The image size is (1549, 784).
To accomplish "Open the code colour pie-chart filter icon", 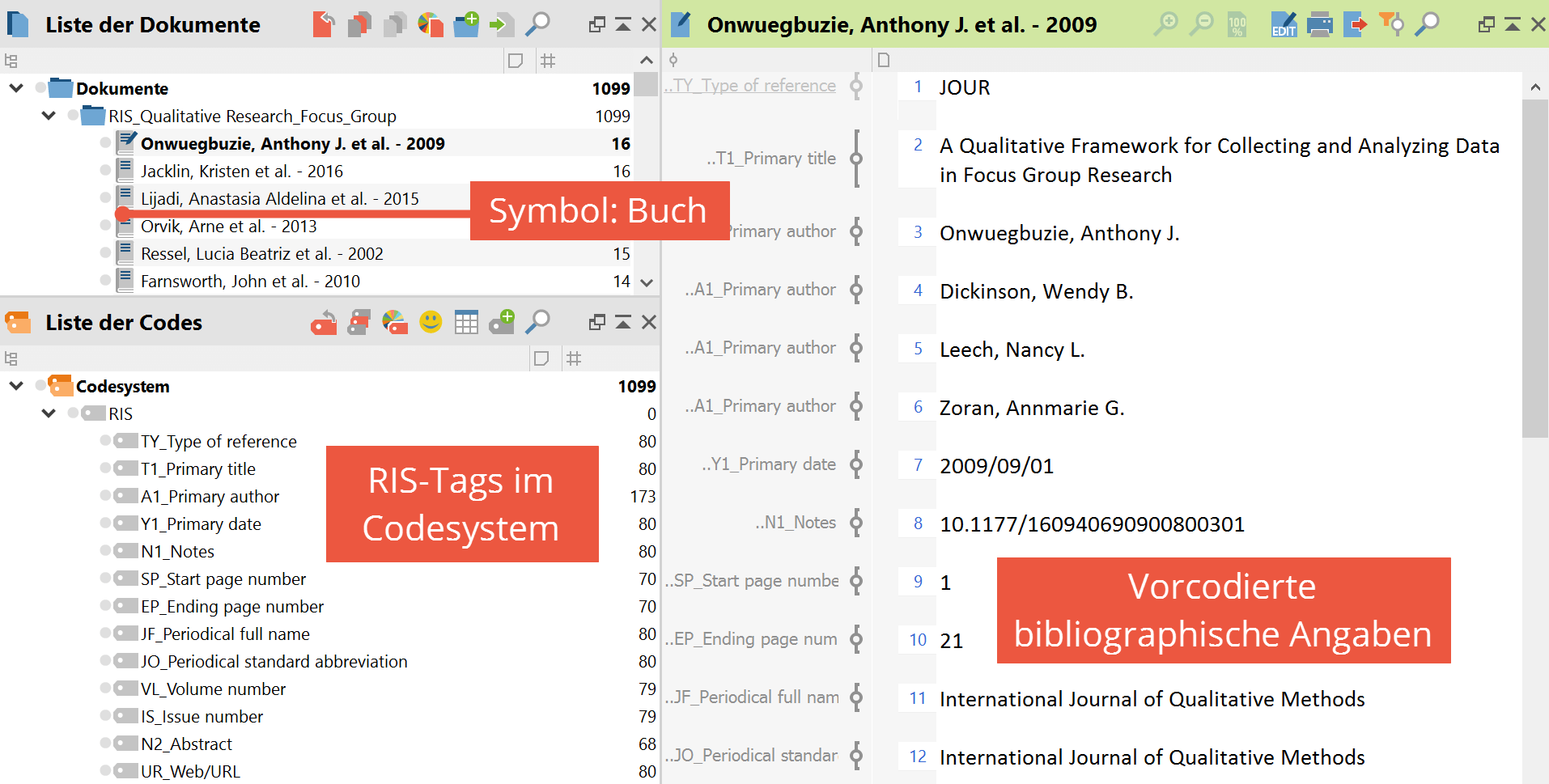I will tap(395, 322).
